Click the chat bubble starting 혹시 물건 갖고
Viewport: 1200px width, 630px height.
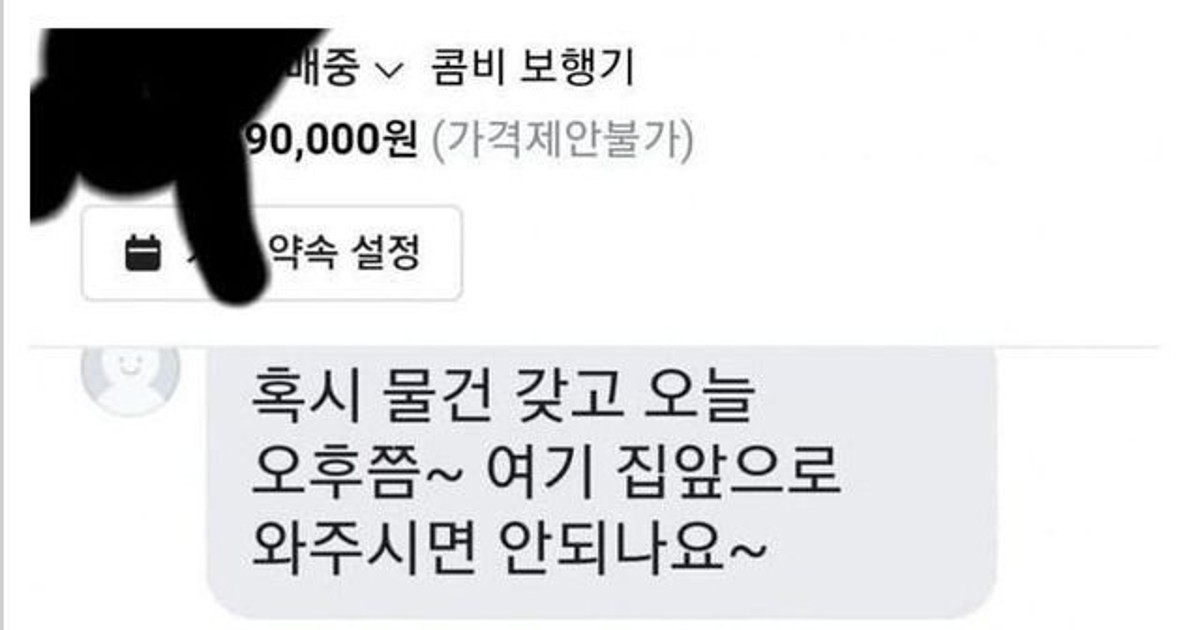[x=602, y=481]
